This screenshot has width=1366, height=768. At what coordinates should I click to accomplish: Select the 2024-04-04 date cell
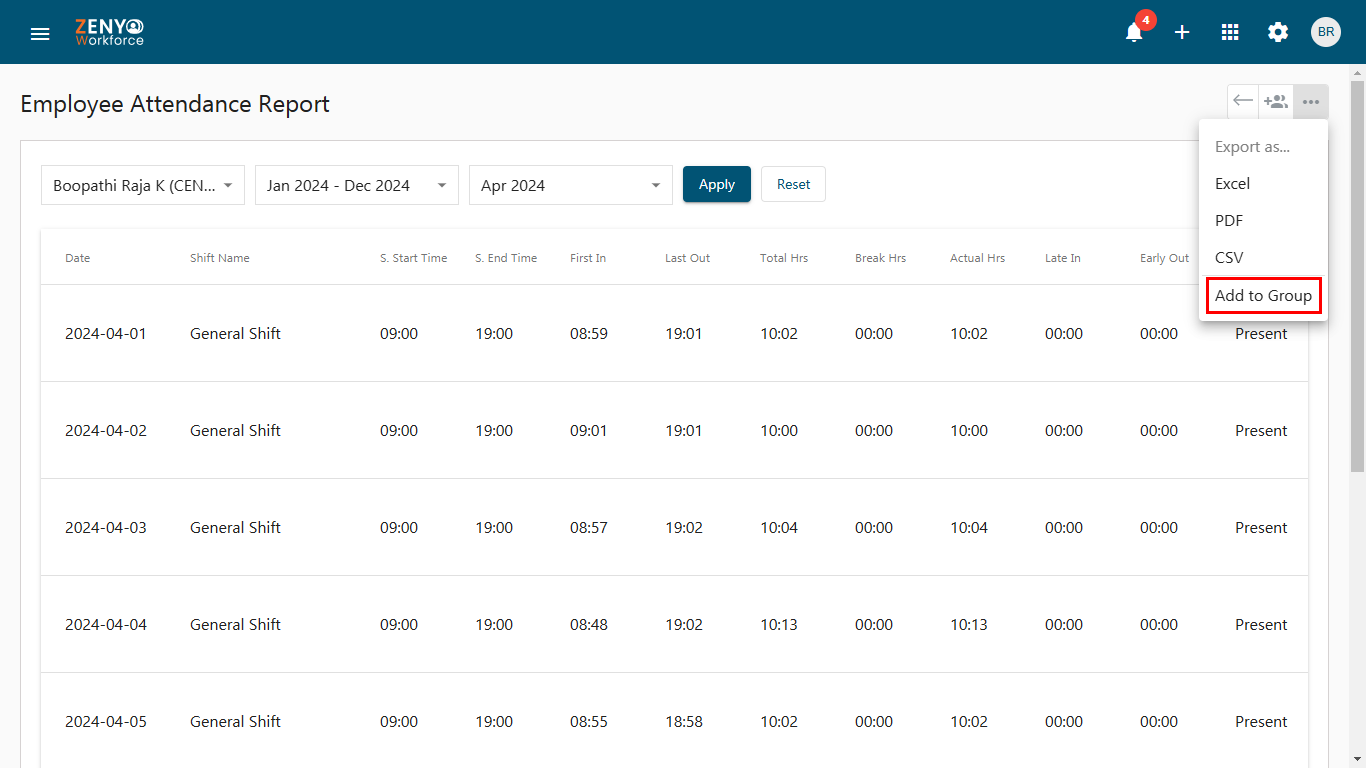(106, 625)
